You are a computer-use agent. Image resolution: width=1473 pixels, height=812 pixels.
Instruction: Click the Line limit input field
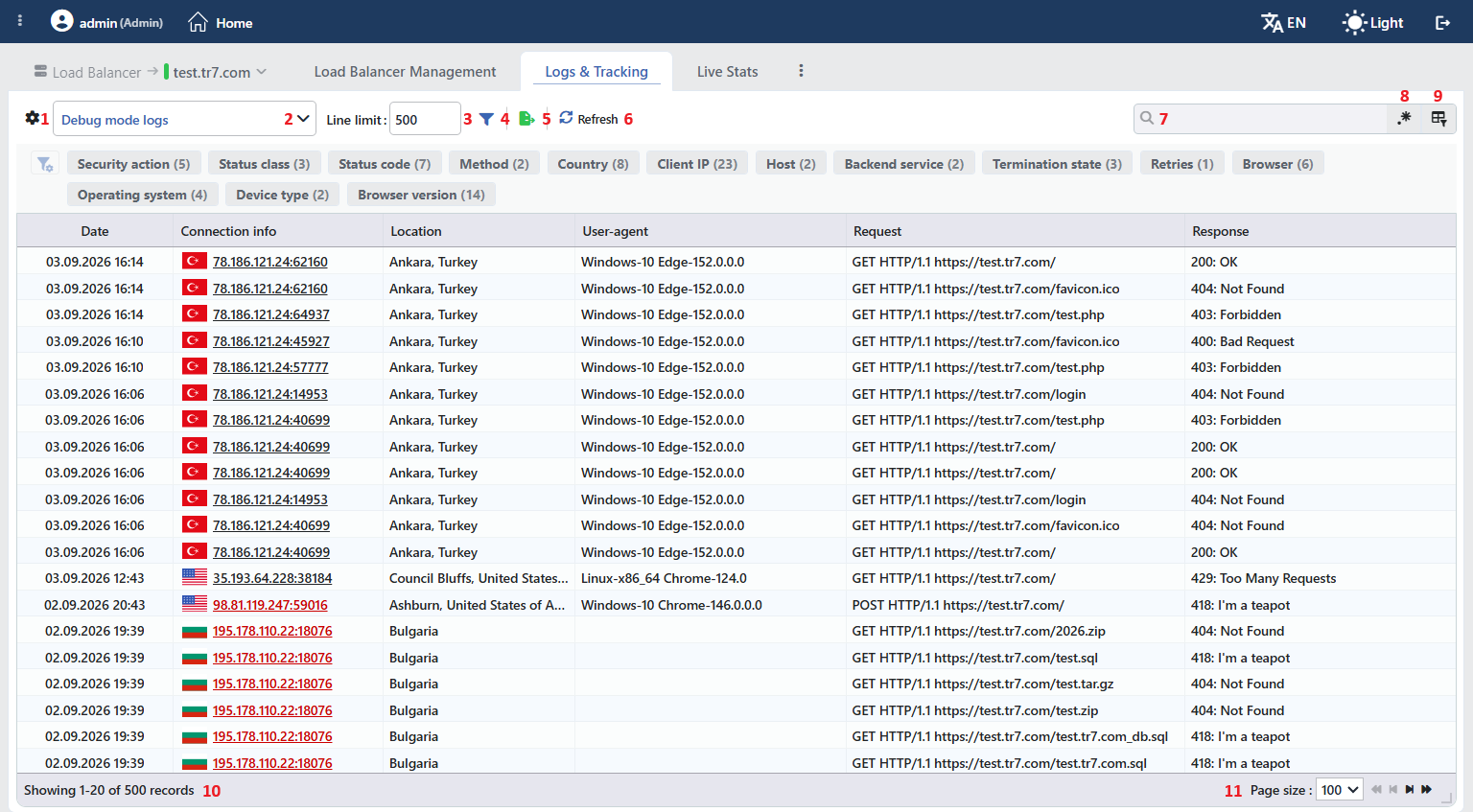[x=424, y=119]
